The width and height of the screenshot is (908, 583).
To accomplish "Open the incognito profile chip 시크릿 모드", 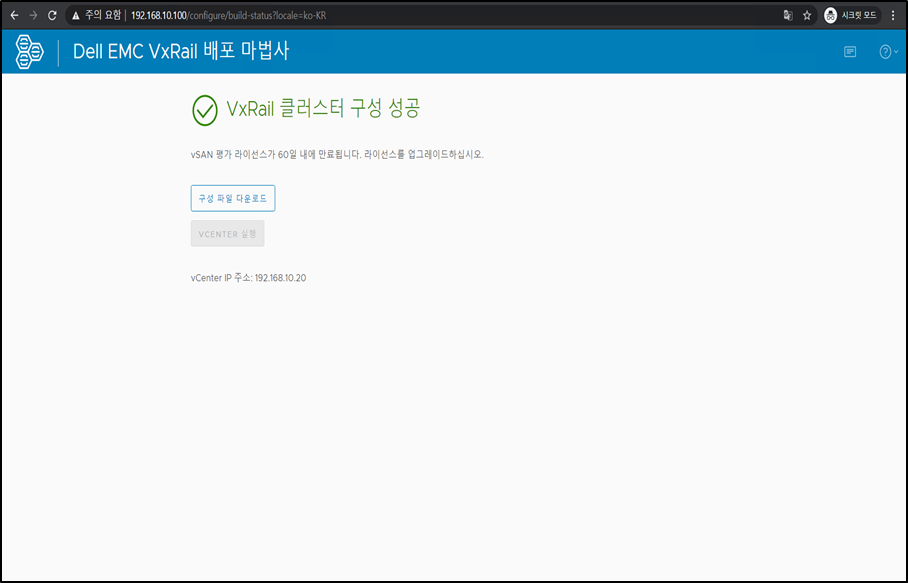I will [x=852, y=16].
